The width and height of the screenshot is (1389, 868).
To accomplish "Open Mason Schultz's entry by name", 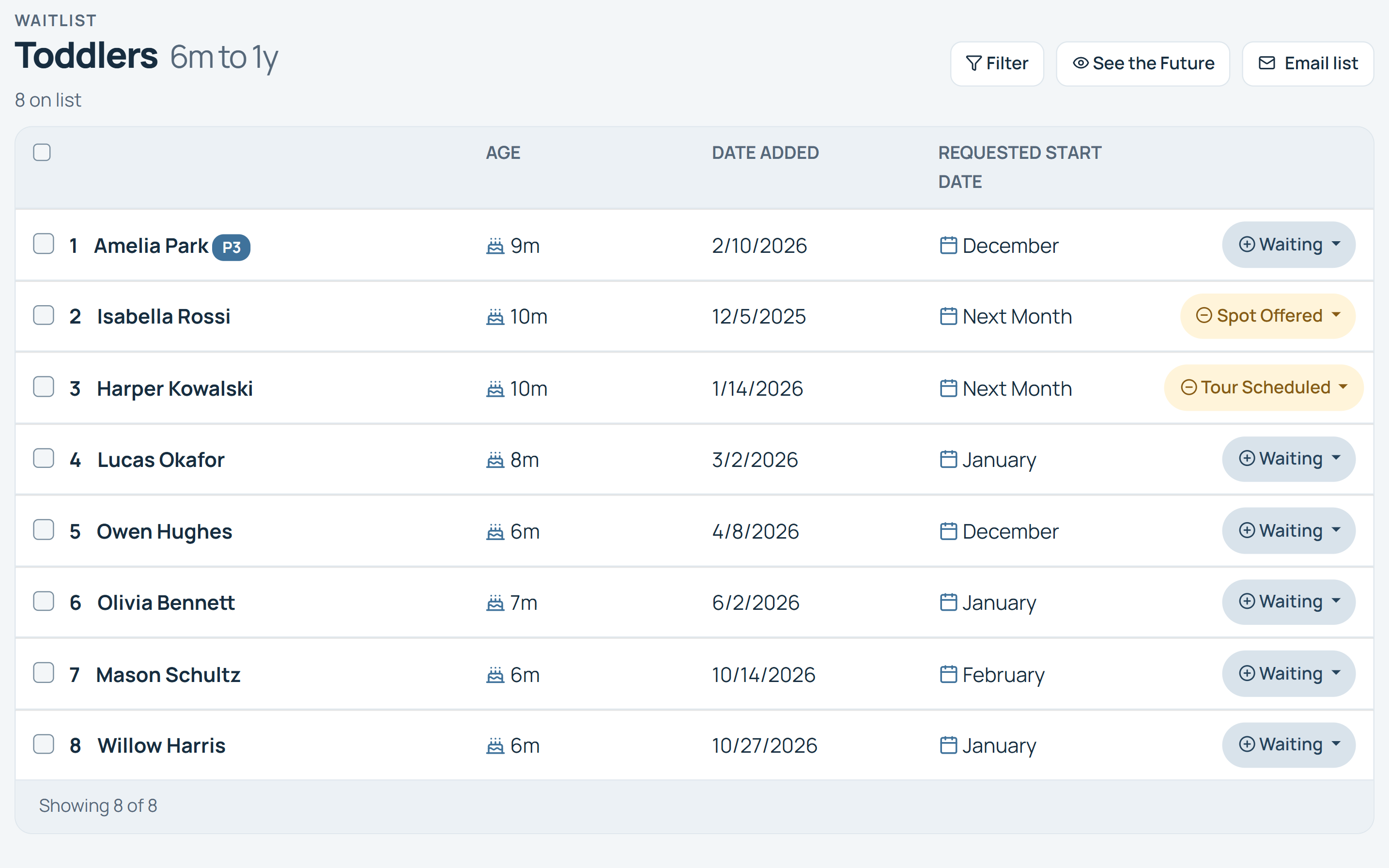I will click(168, 675).
